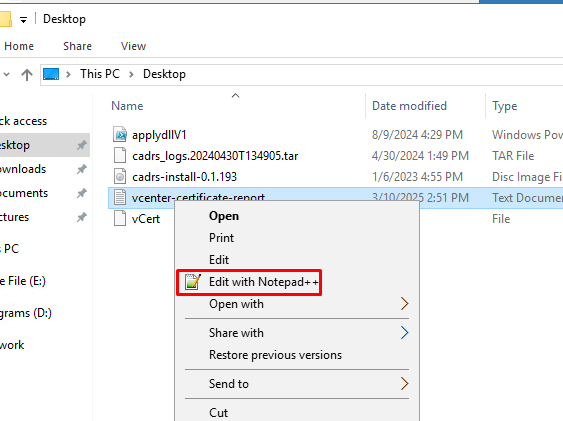This screenshot has height=421, width=563.
Task: Click the pin icon next to Downloads
Action: coord(82,169)
